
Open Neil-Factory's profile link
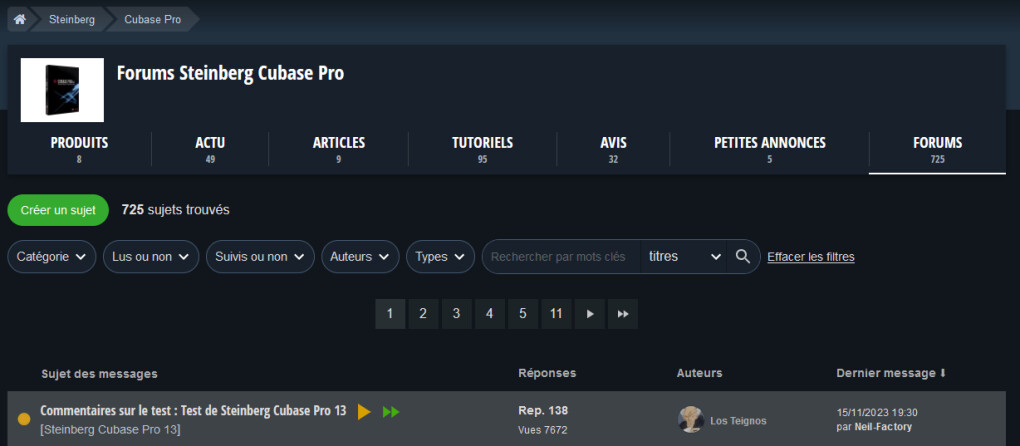(881, 427)
